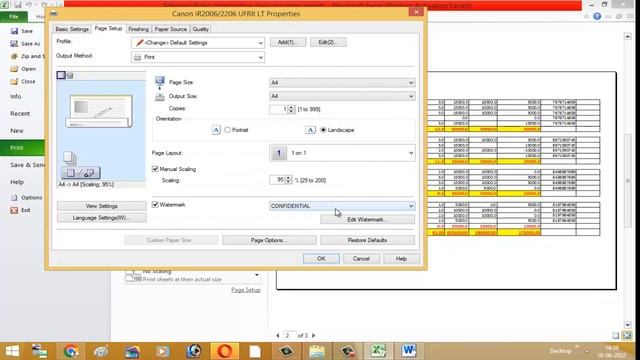
Task: Click the page layout '1' icon
Action: point(279,153)
